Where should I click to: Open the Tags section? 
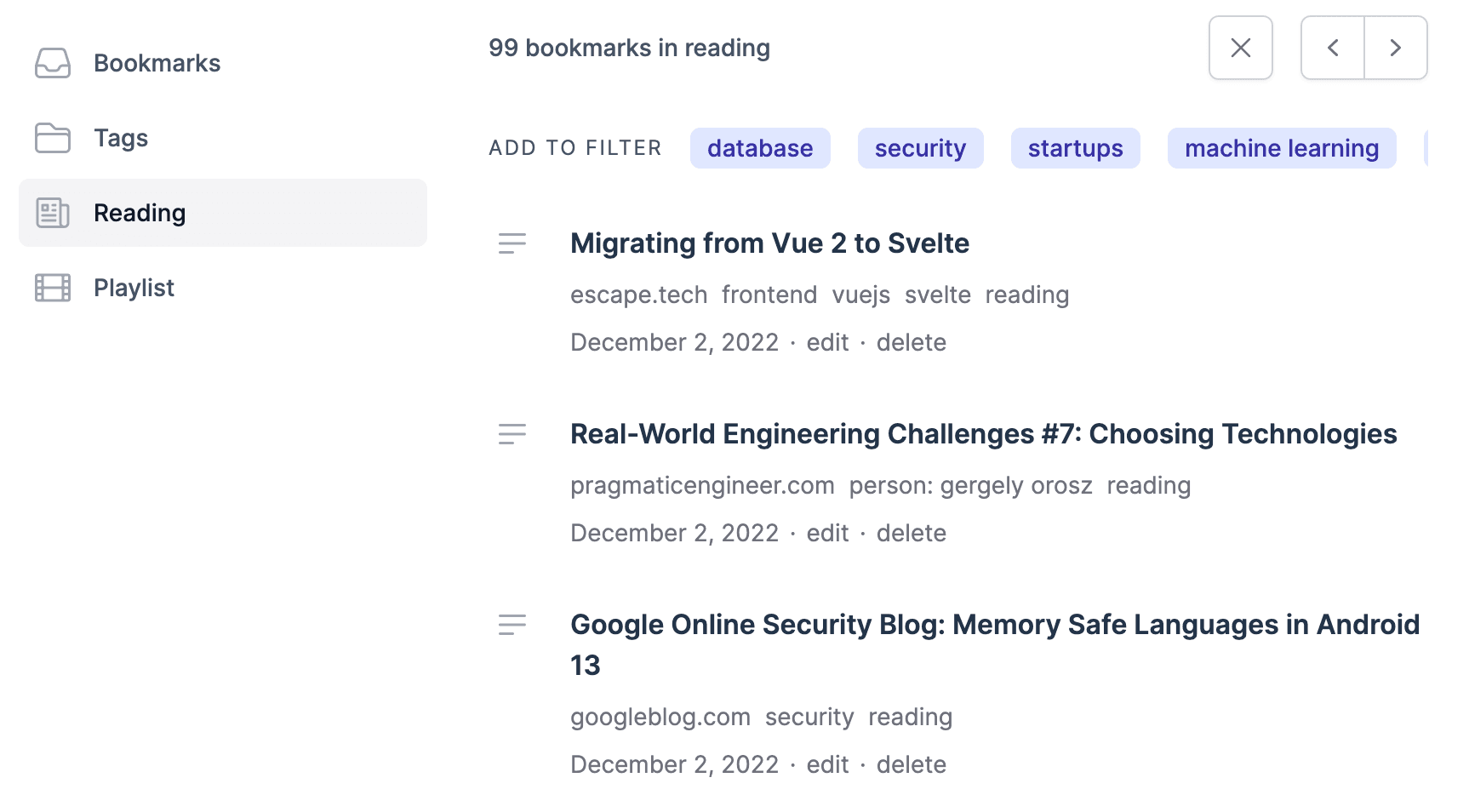[x=121, y=138]
